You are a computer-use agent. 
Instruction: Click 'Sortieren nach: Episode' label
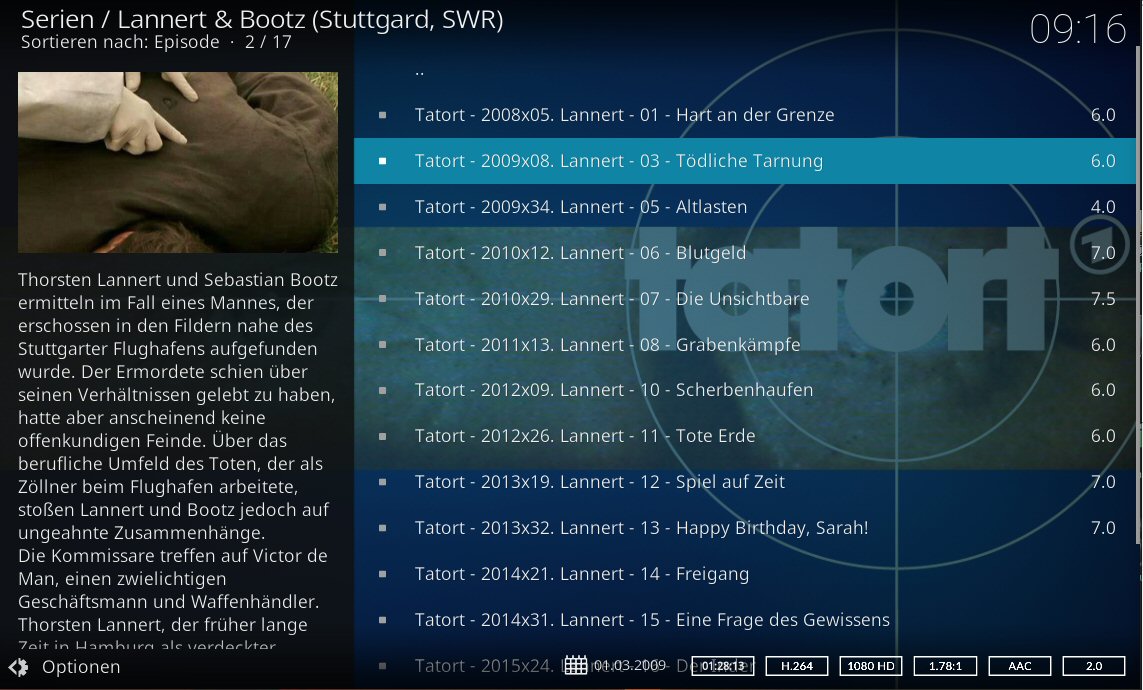pos(120,42)
